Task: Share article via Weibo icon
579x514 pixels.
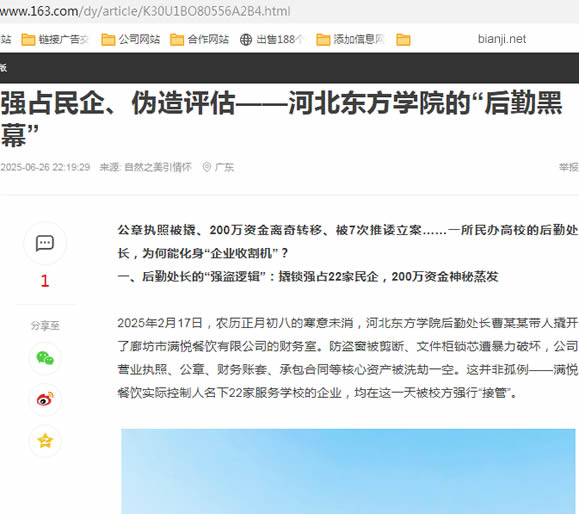Action: pyautogui.click(x=45, y=399)
